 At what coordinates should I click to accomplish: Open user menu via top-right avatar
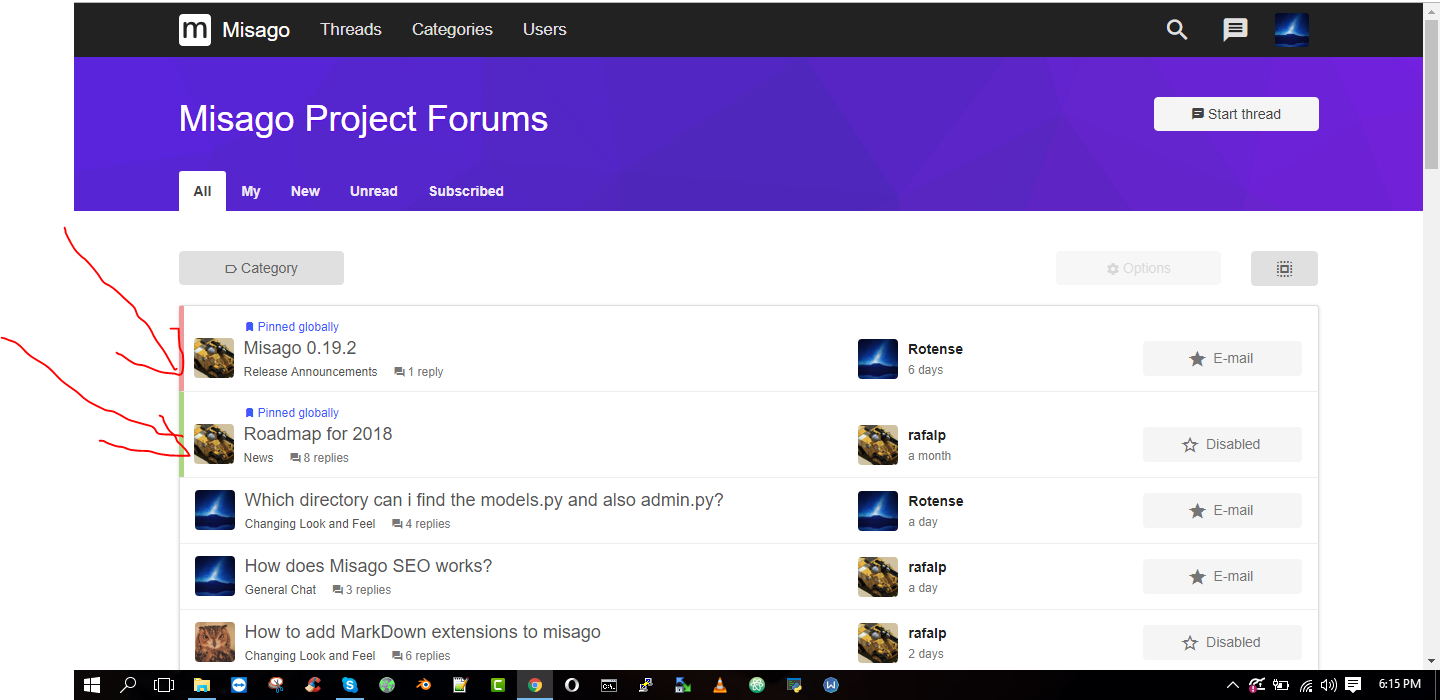(x=1292, y=30)
